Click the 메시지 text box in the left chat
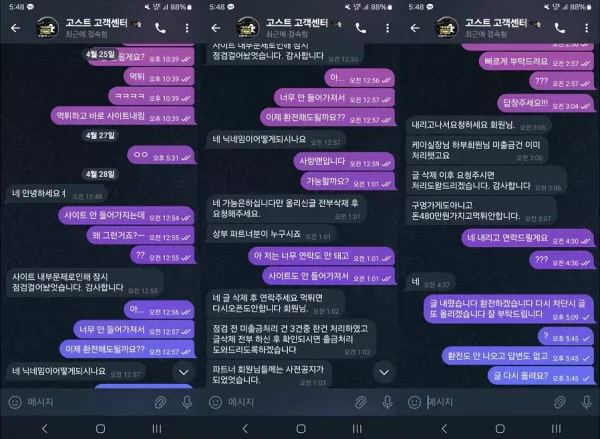This screenshot has height=439, width=600. tap(88, 402)
